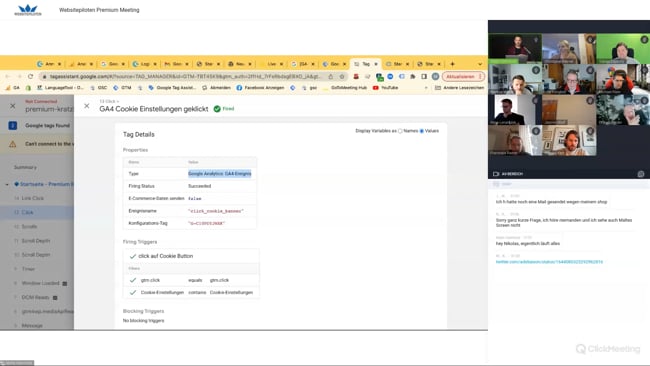The width and height of the screenshot is (650, 366).
Task: Select the green-background participant video thumbnail
Action: [623, 49]
